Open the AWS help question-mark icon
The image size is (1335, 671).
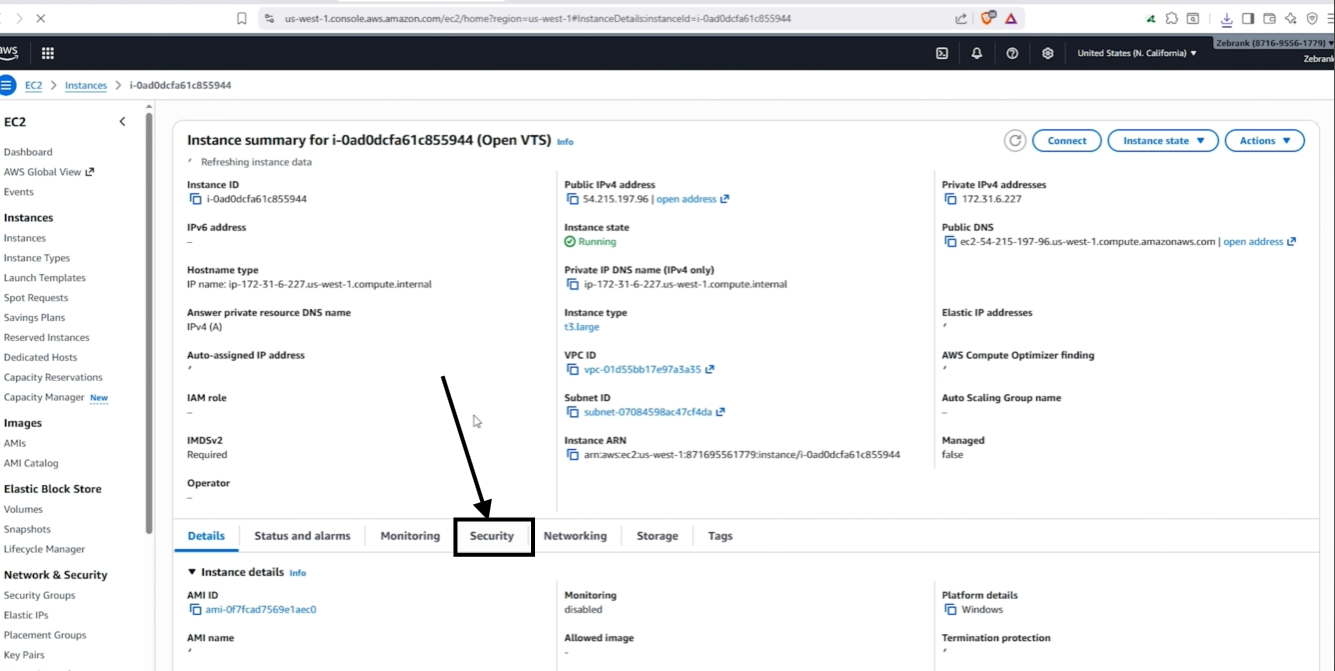[1012, 53]
